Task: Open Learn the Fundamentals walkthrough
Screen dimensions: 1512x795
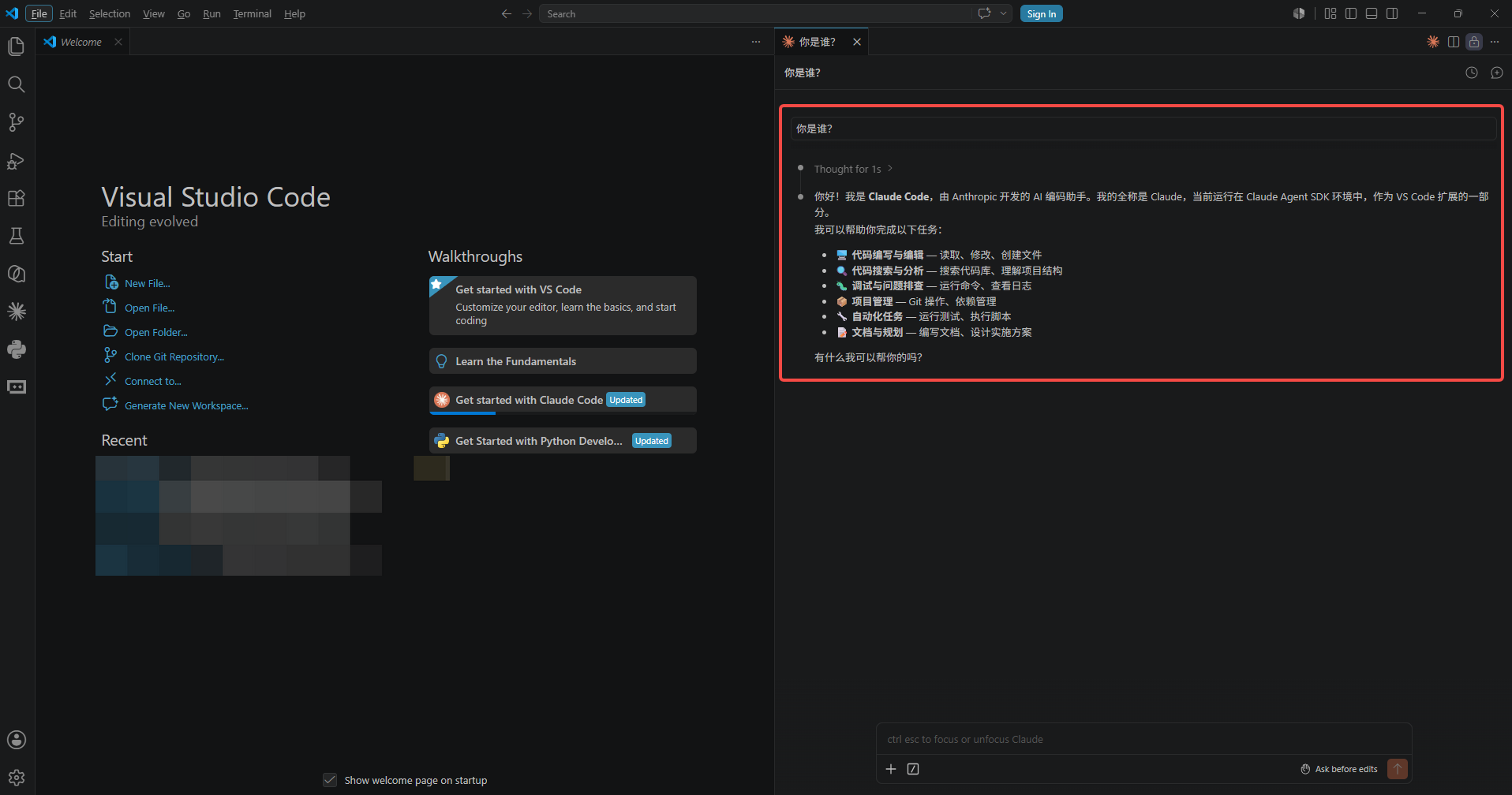Action: 563,361
